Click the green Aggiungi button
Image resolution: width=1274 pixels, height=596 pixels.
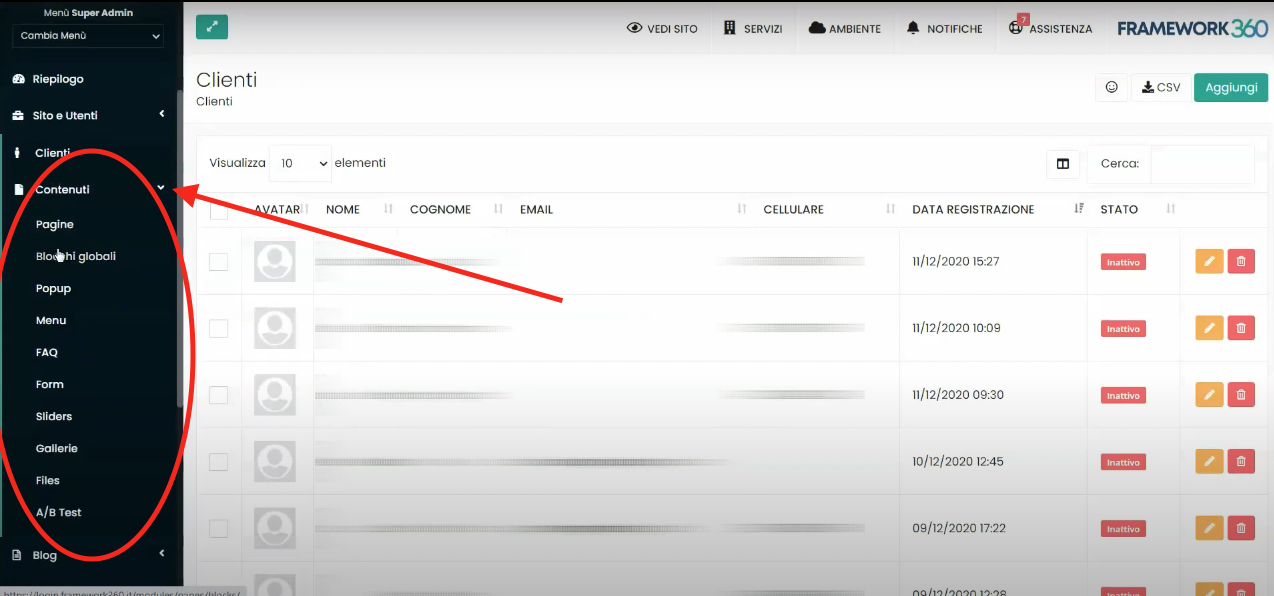[1230, 87]
